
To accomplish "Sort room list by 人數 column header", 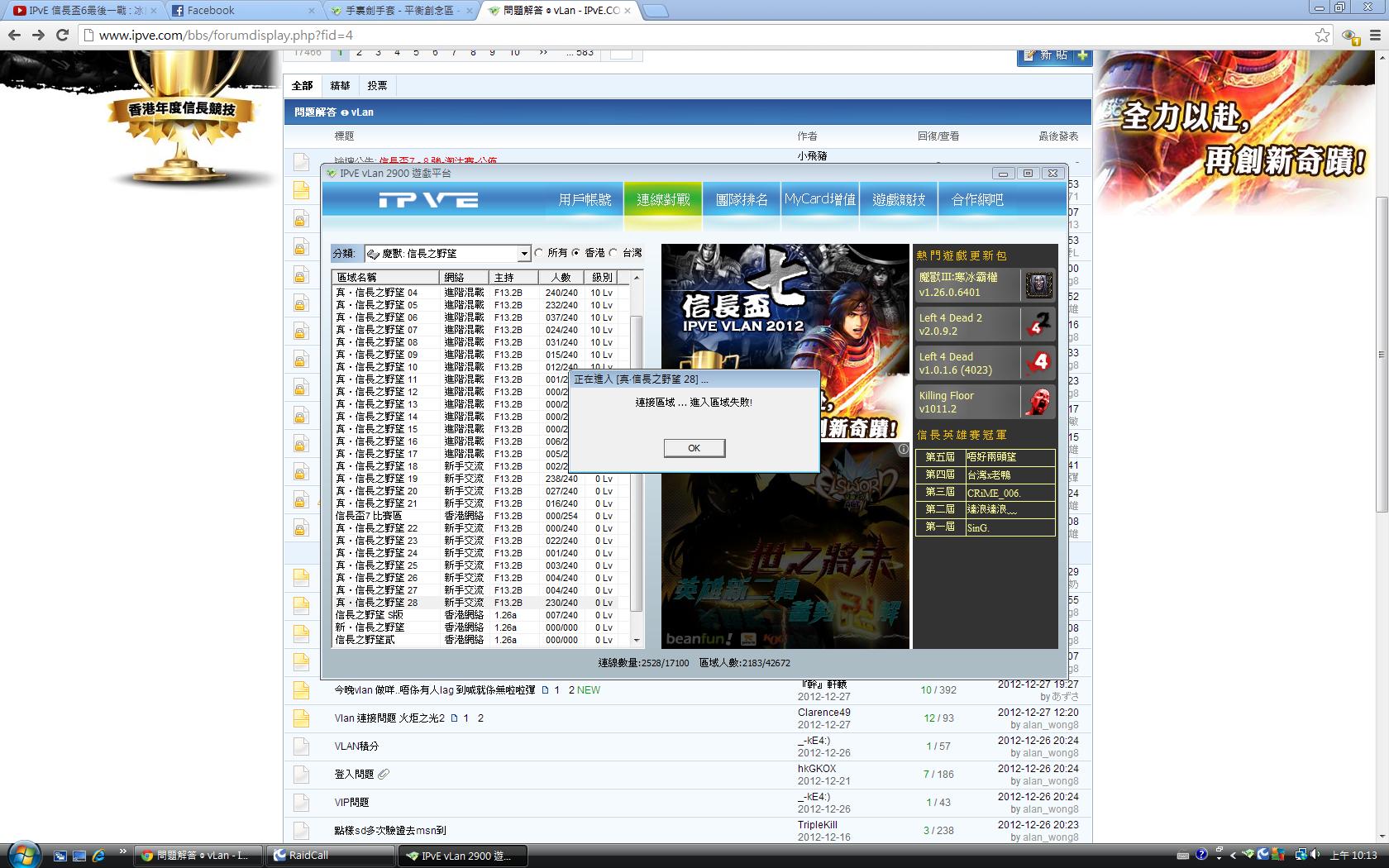I will click(x=561, y=277).
